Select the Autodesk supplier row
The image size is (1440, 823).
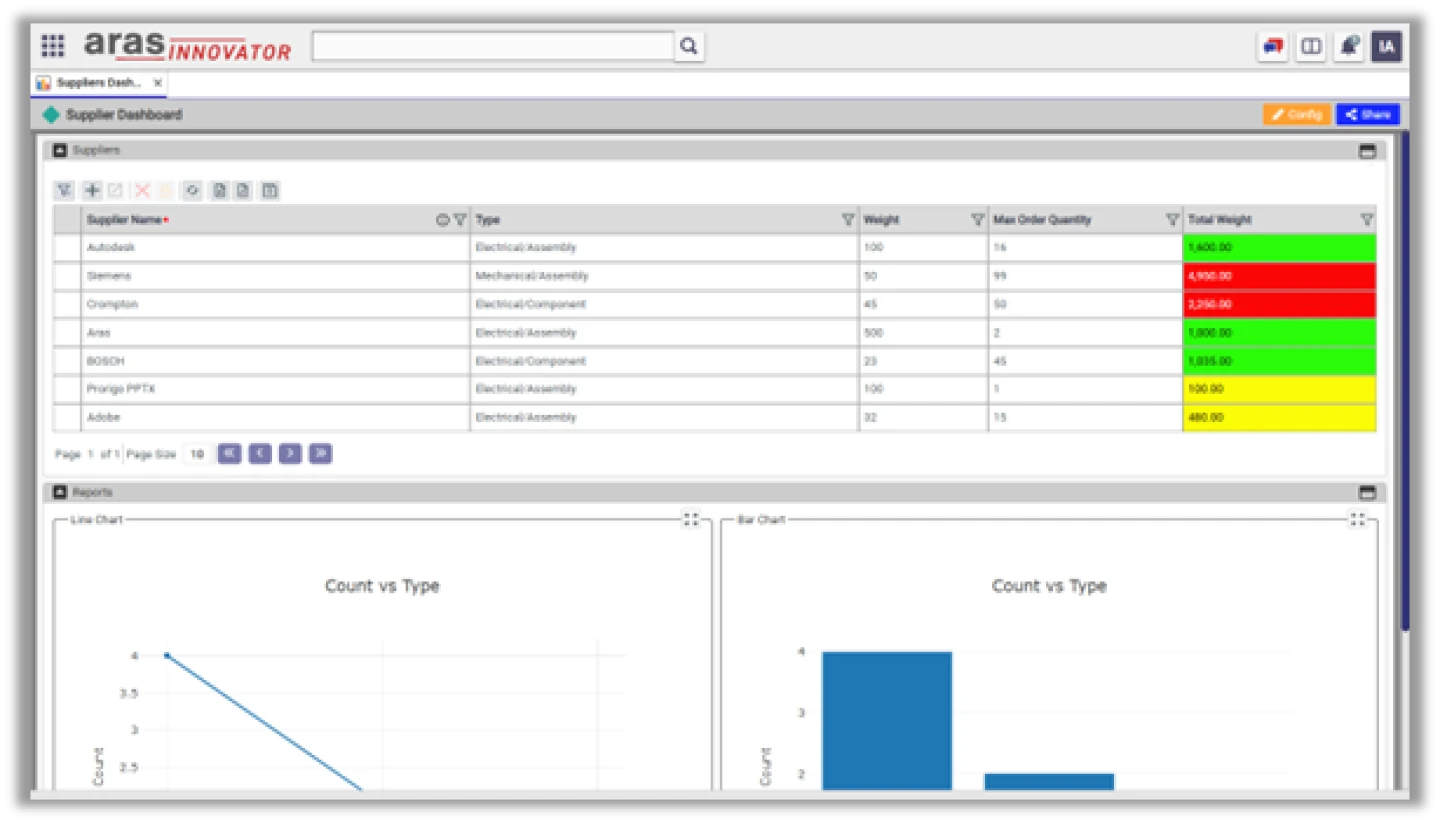(x=714, y=247)
